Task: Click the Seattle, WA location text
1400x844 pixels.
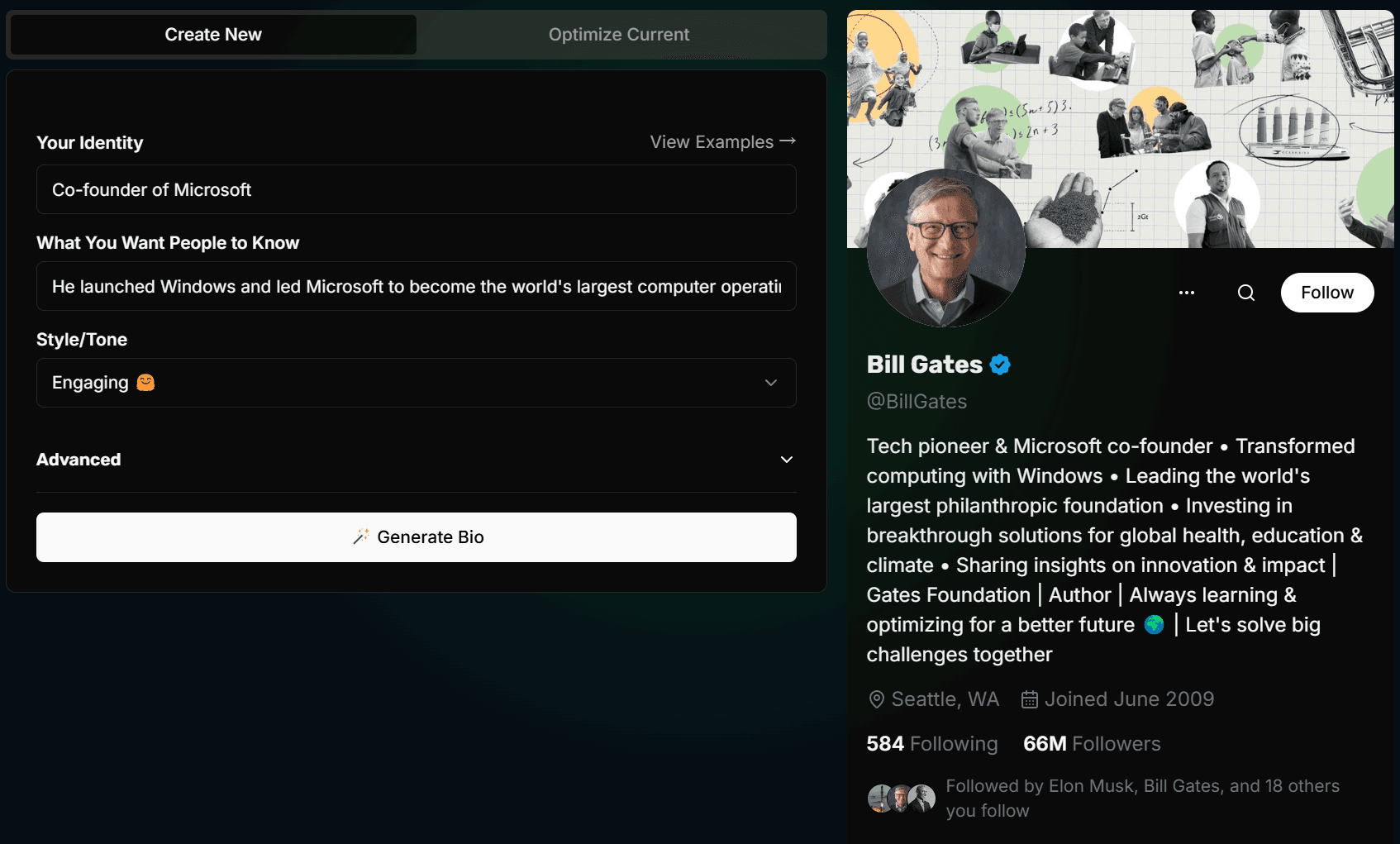Action: click(945, 699)
